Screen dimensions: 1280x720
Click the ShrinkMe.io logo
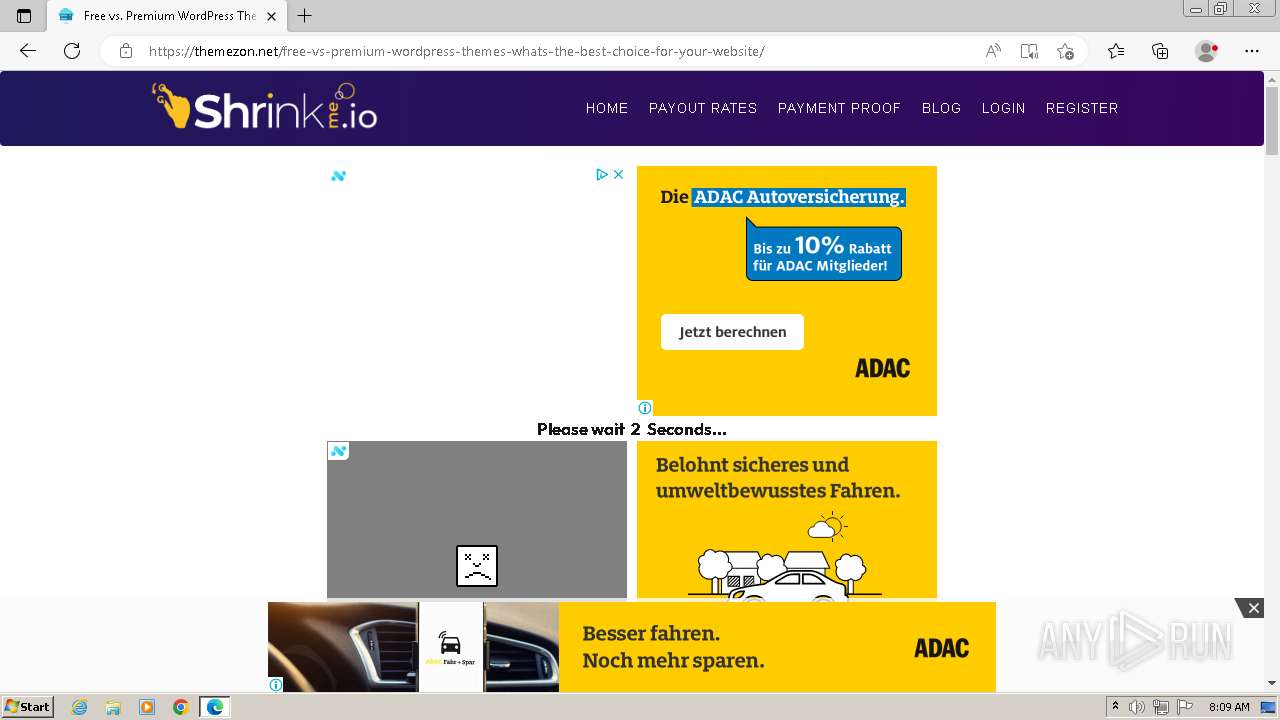tap(265, 106)
